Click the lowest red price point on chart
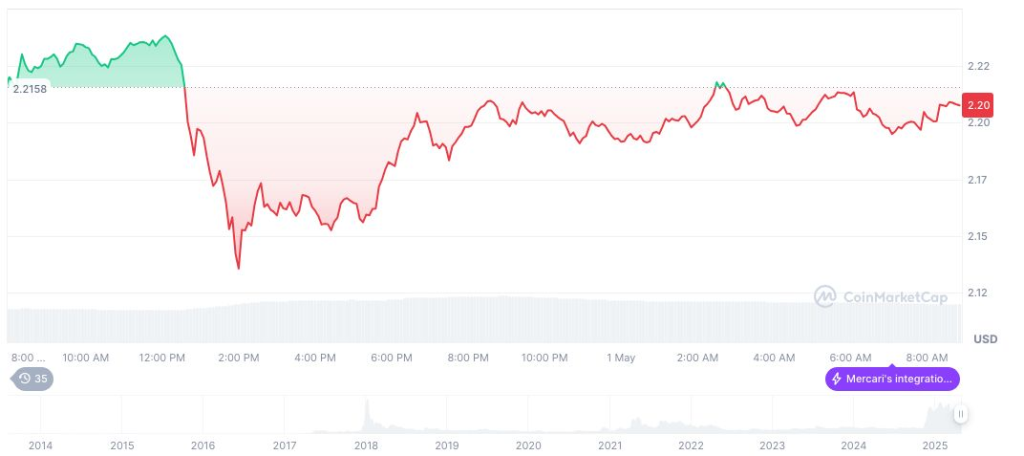1024x456 pixels. (x=238, y=268)
